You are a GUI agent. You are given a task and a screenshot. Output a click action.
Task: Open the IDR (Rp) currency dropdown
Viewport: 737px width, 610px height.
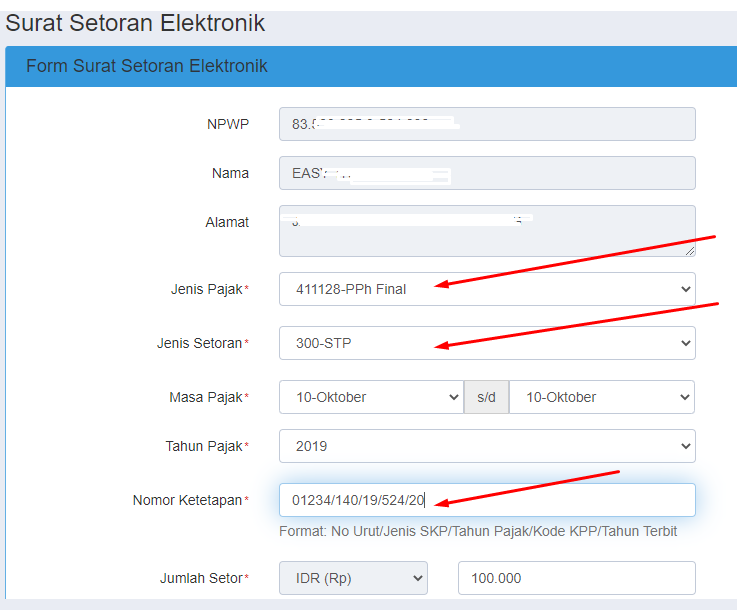[x=353, y=578]
